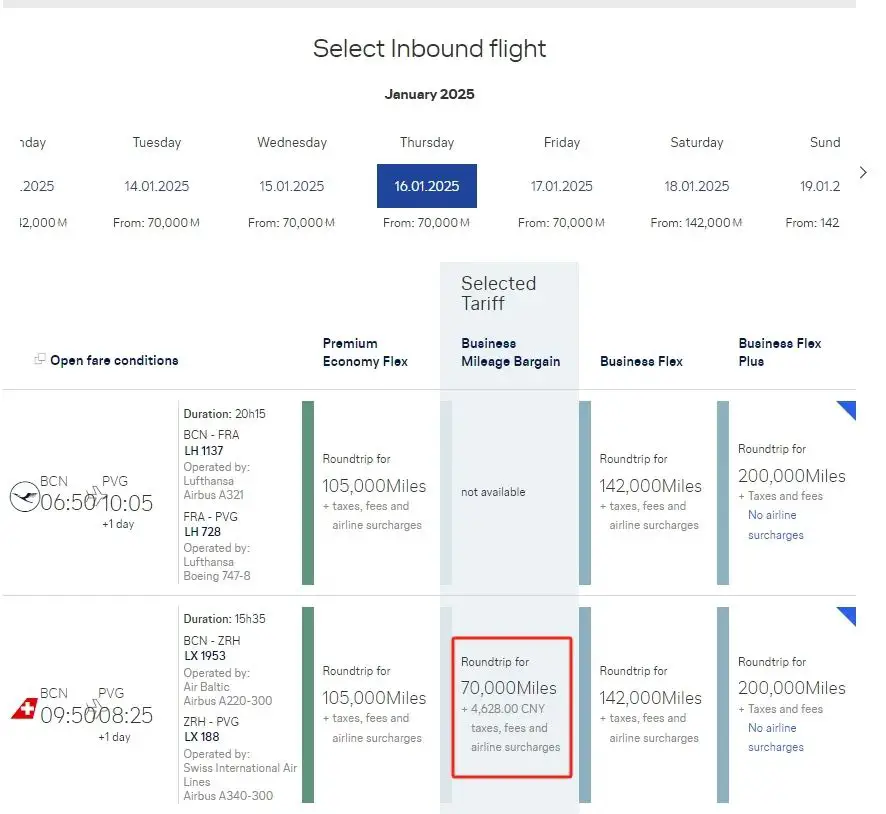
Task: Click the BCN - ZRH segment text
Action: tap(212, 641)
